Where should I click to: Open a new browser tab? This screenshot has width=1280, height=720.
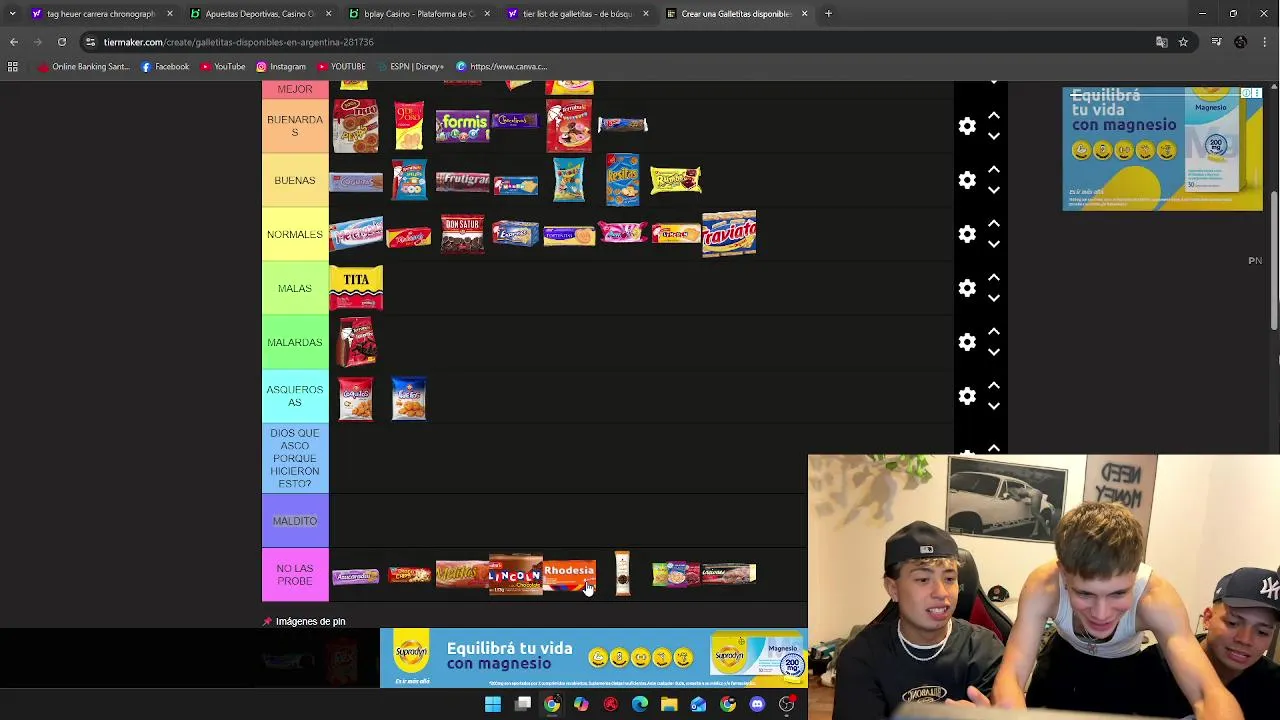click(x=829, y=14)
